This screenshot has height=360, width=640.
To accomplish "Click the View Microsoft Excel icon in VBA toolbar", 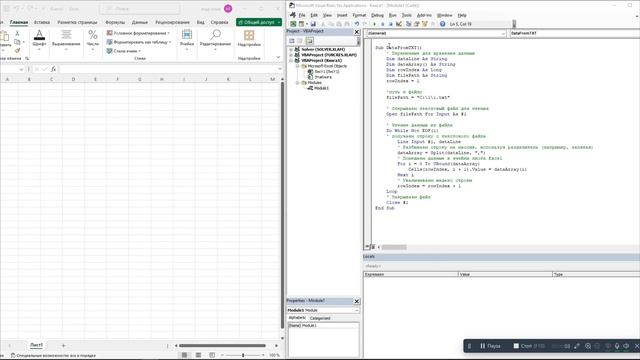I will point(293,24).
